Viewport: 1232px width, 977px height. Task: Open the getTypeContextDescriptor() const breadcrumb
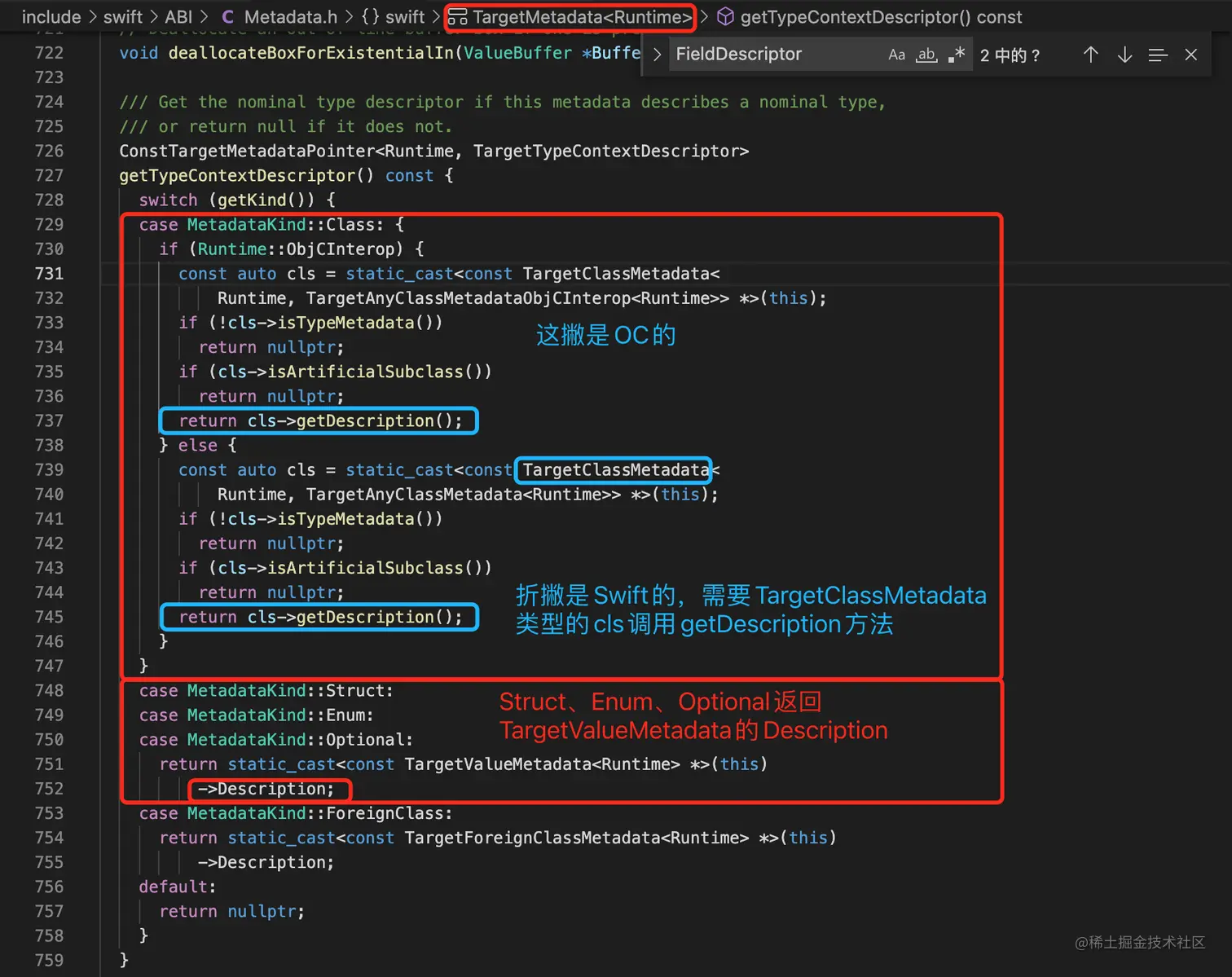[x=881, y=17]
